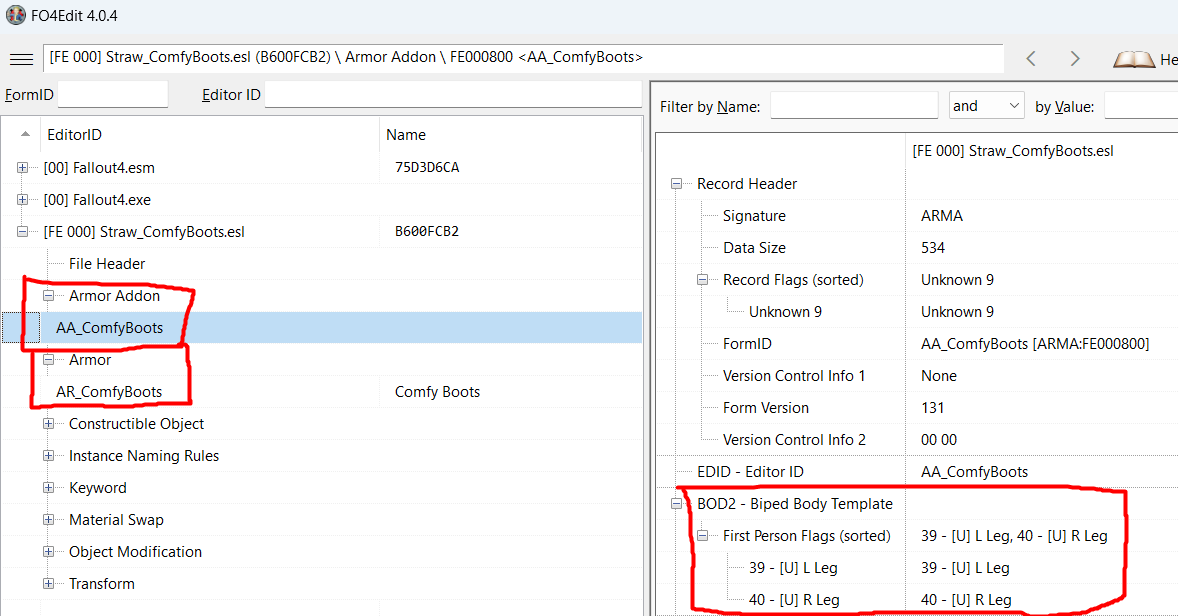Open the Help book icon

tap(1134, 59)
